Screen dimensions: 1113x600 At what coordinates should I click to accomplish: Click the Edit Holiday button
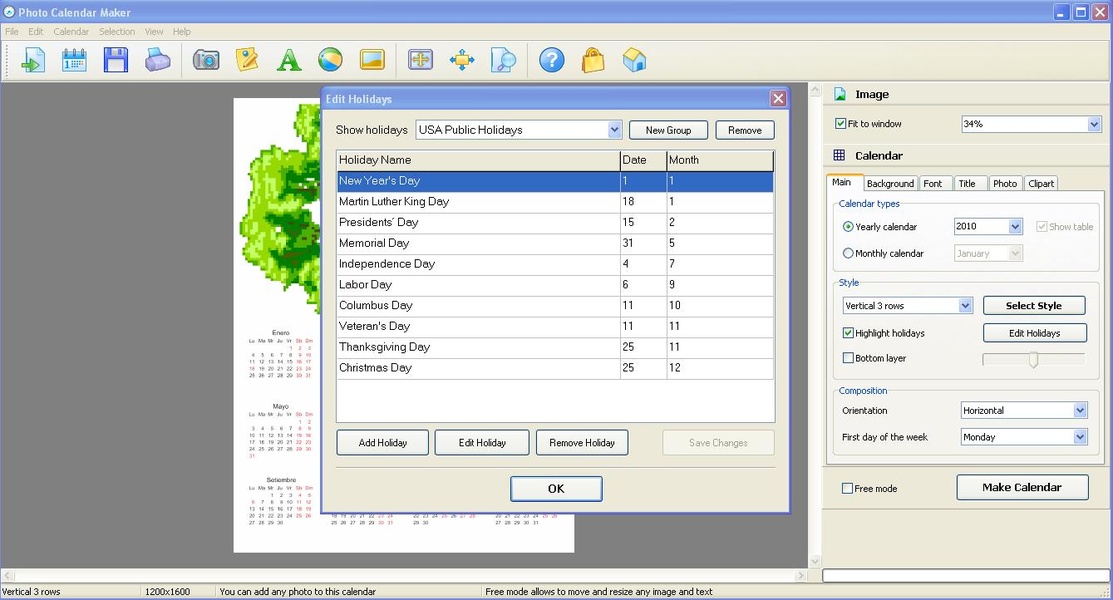click(x=482, y=442)
